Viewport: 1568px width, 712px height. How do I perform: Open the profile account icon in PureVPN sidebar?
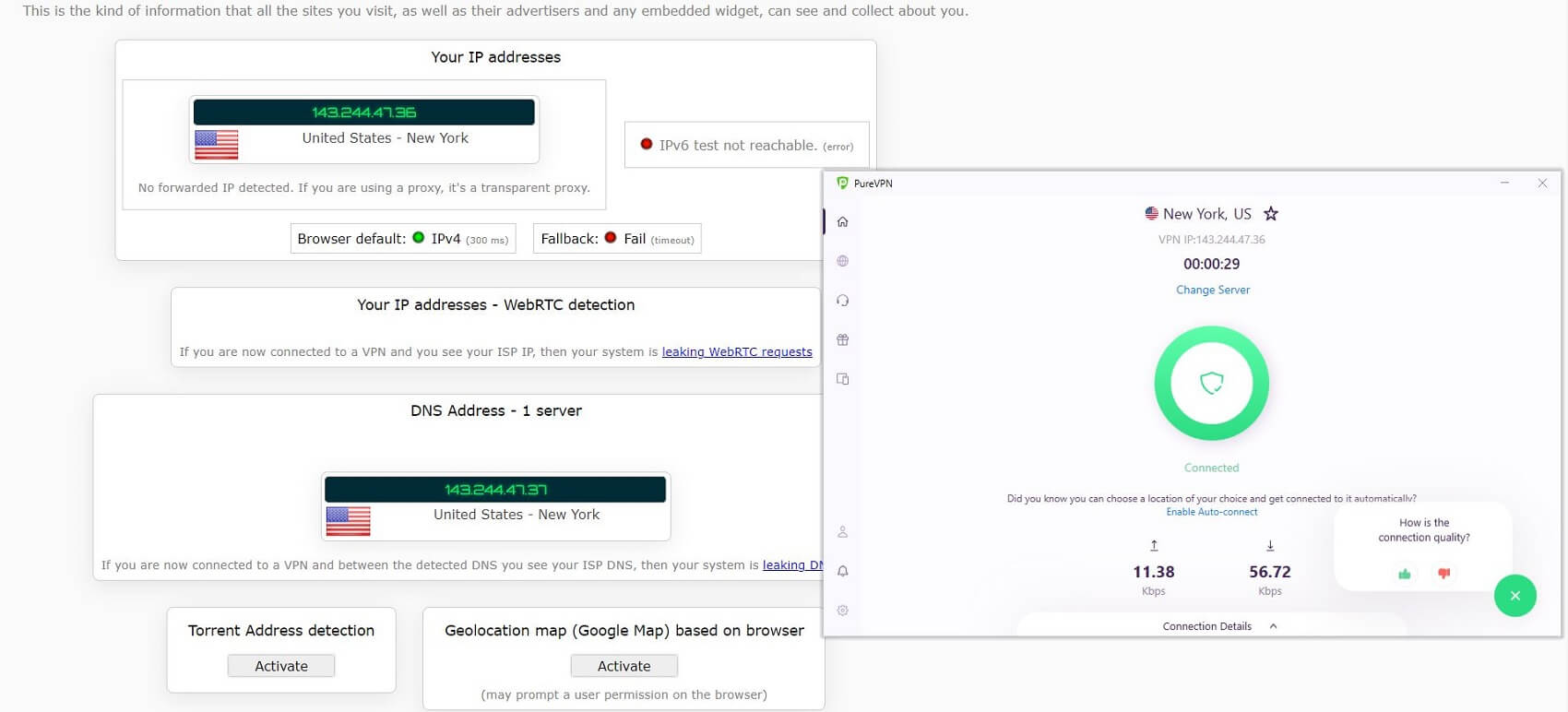842,532
